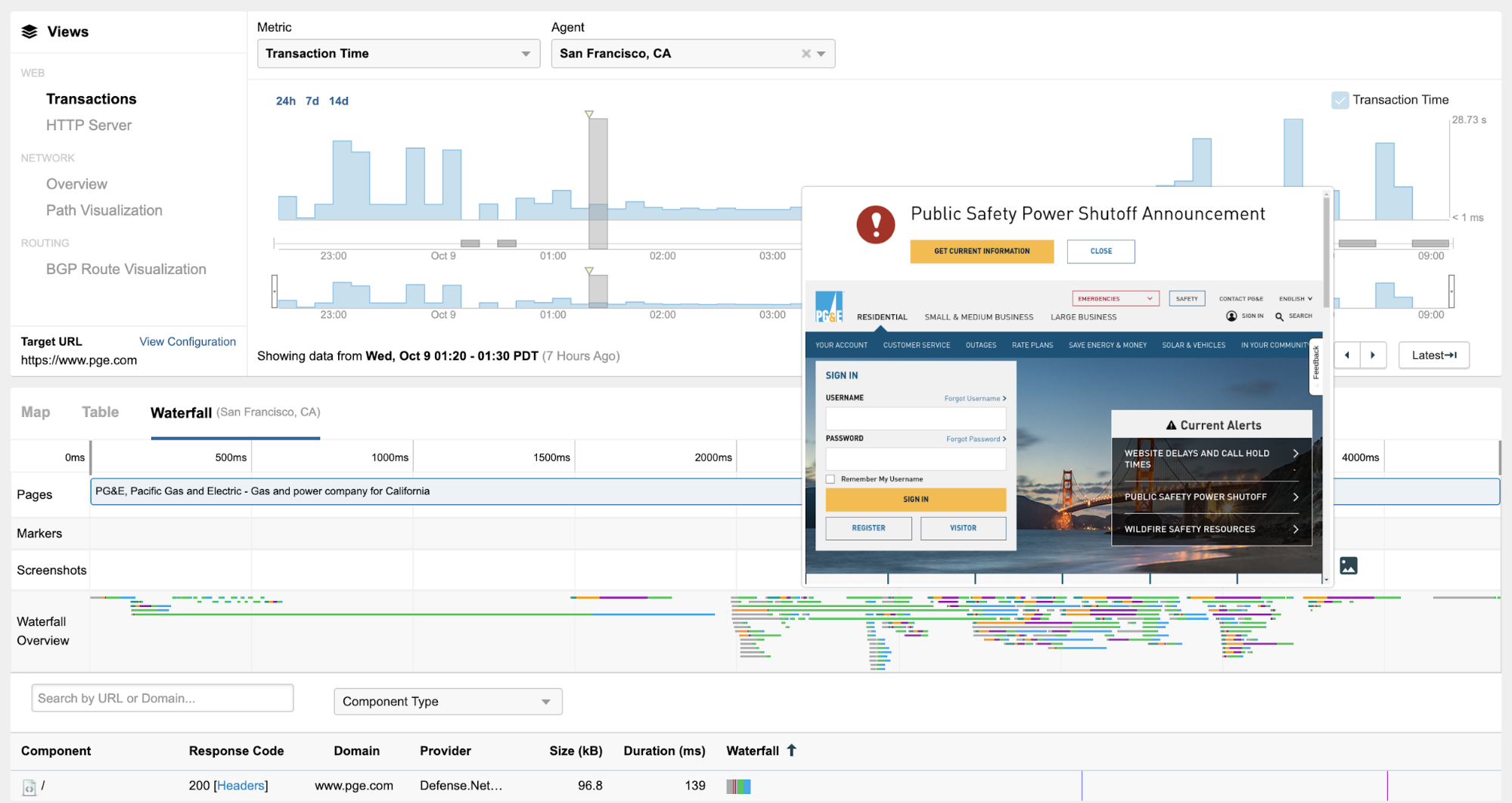Open the View Configuration link
The width and height of the screenshot is (1512, 803).
188,342
